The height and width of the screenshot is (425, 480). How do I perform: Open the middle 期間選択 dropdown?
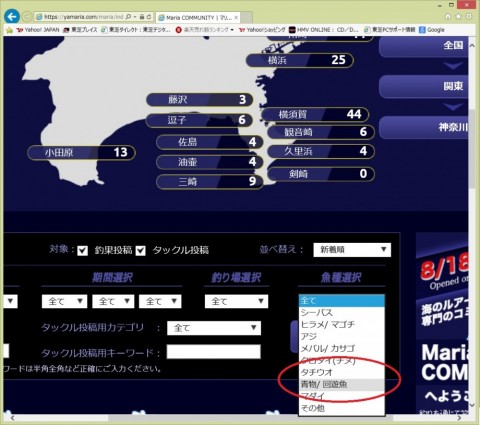coord(113,301)
